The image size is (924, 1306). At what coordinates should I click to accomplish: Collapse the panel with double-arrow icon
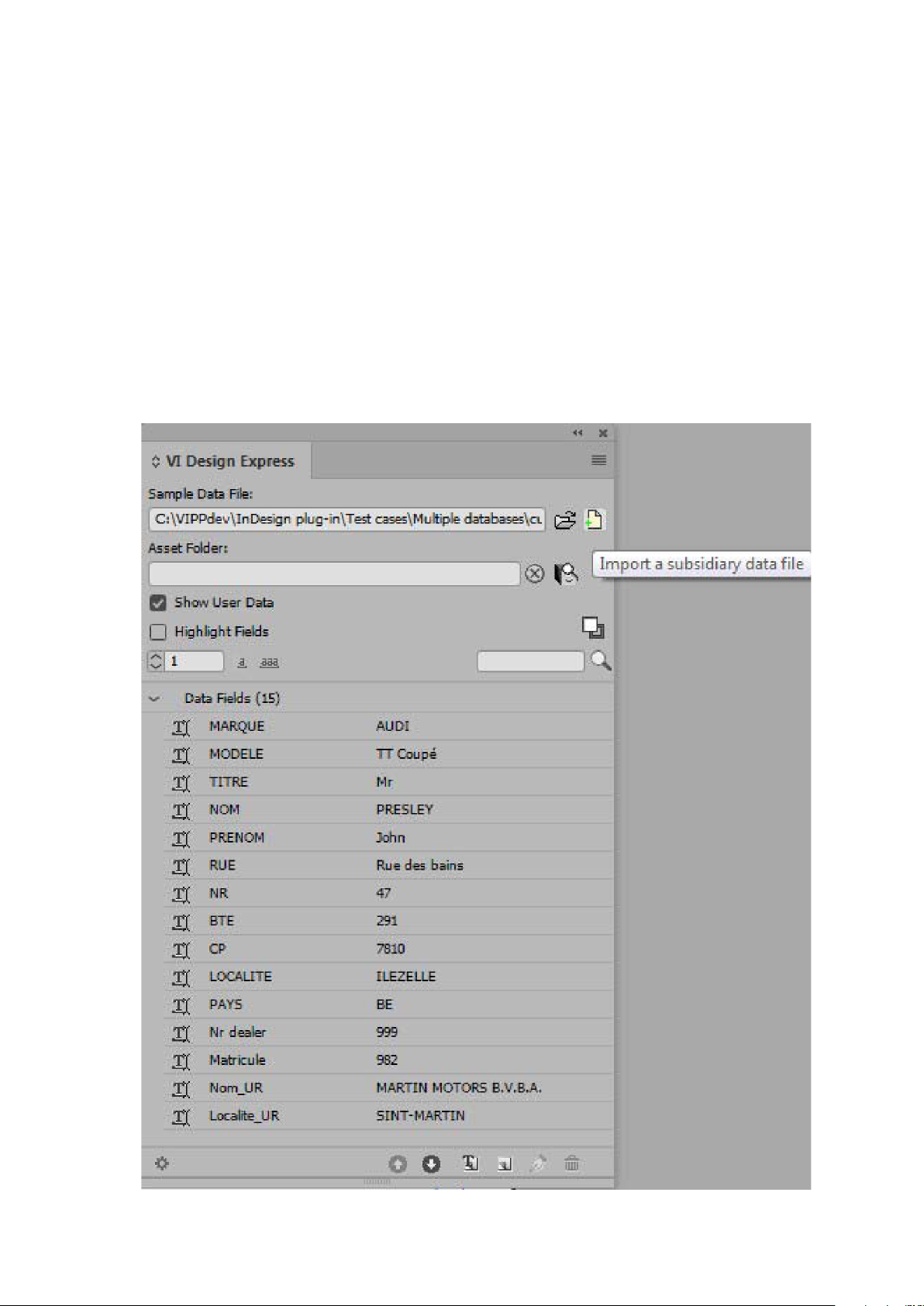pyautogui.click(x=577, y=432)
